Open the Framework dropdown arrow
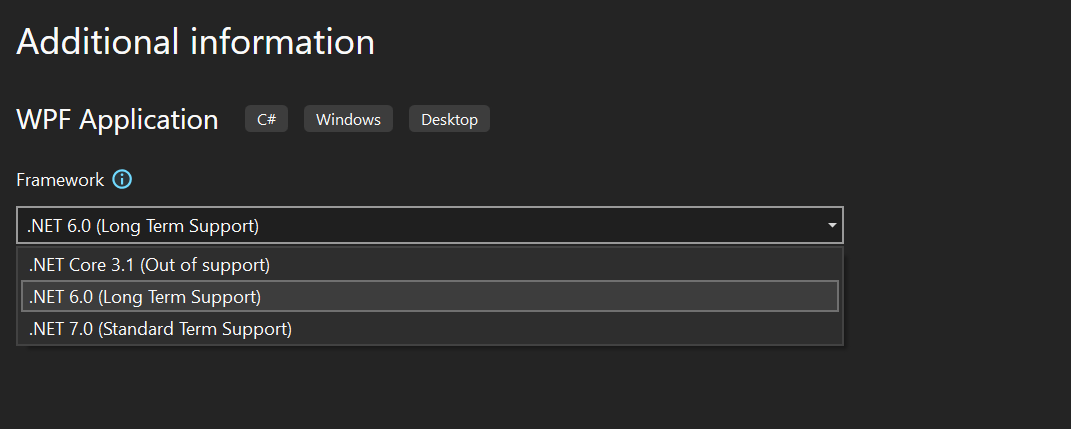Image resolution: width=1071 pixels, height=429 pixels. [832, 225]
